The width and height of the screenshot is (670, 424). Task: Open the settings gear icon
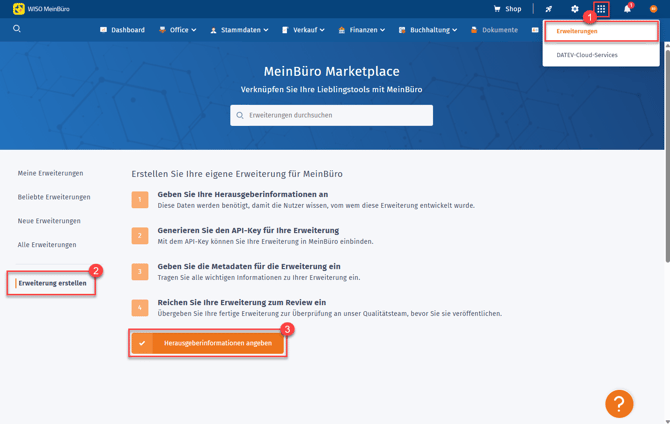[574, 9]
